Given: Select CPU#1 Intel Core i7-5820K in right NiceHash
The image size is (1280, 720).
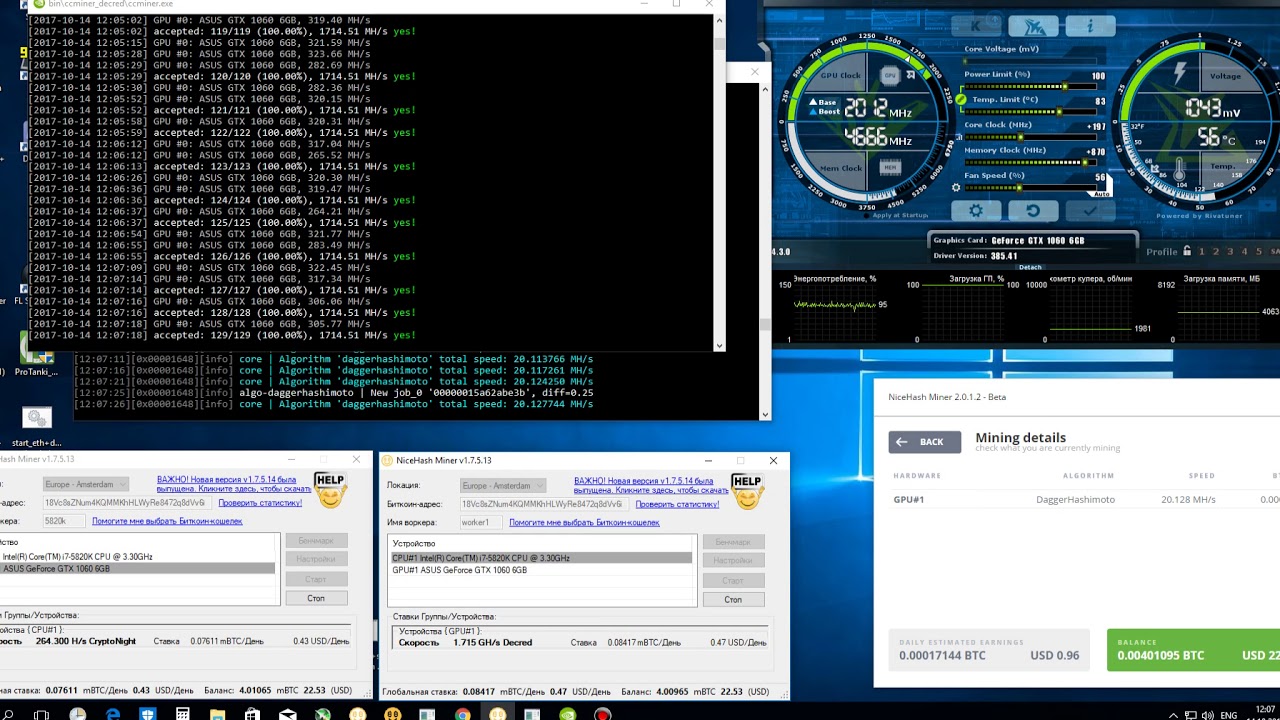Looking at the screenshot, I should click(541, 558).
